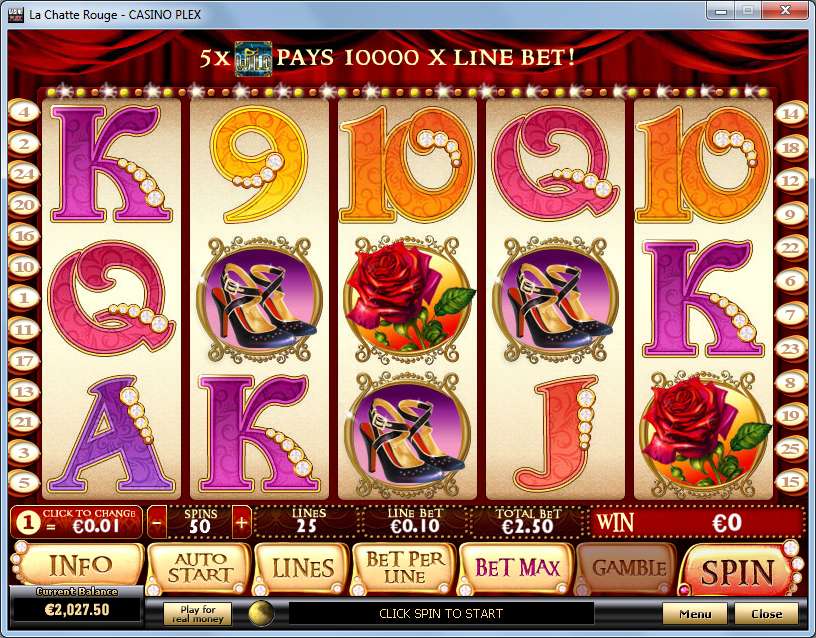Open the INFO paytable

pyautogui.click(x=79, y=565)
